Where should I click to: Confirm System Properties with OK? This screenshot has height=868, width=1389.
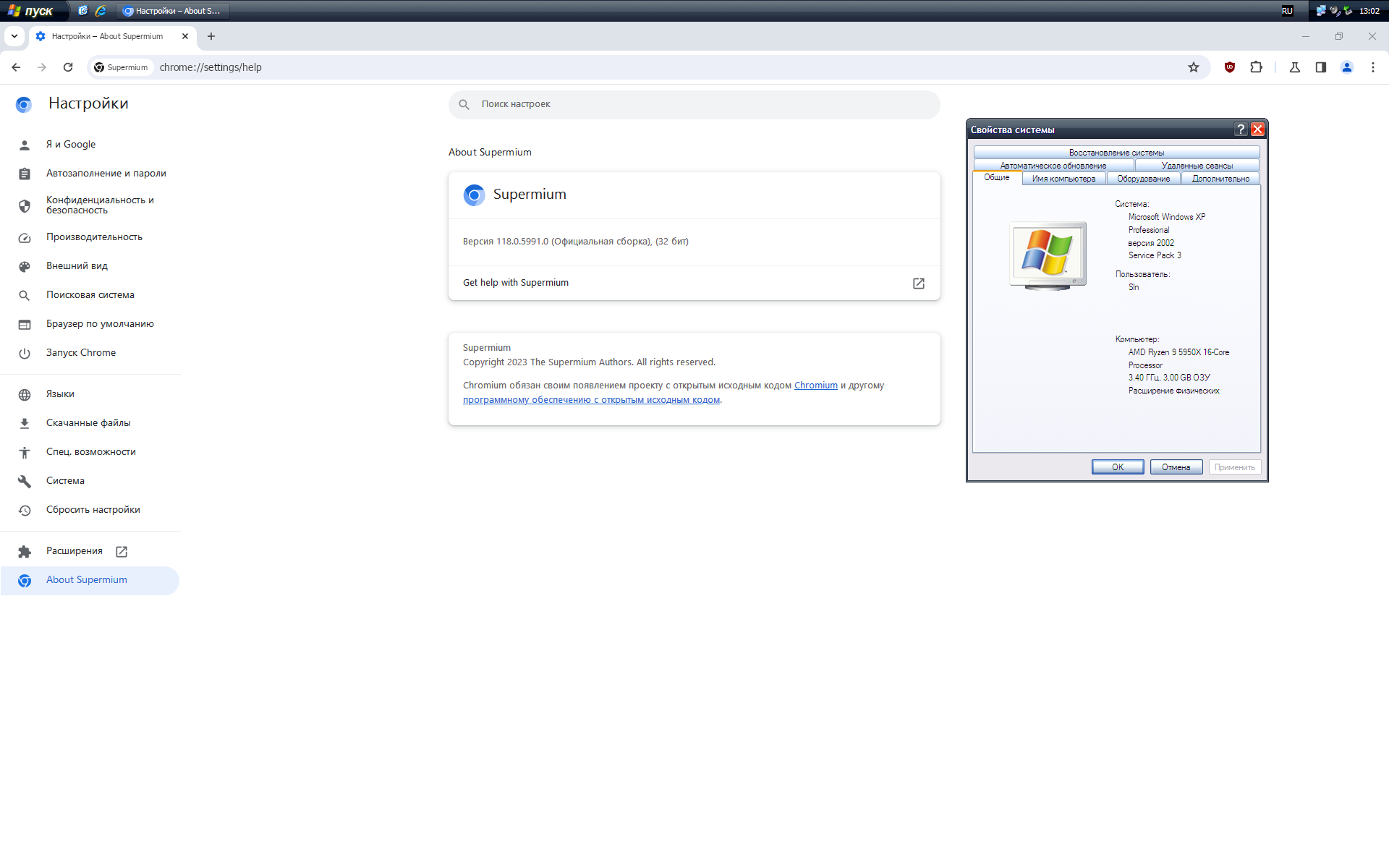coord(1118,467)
